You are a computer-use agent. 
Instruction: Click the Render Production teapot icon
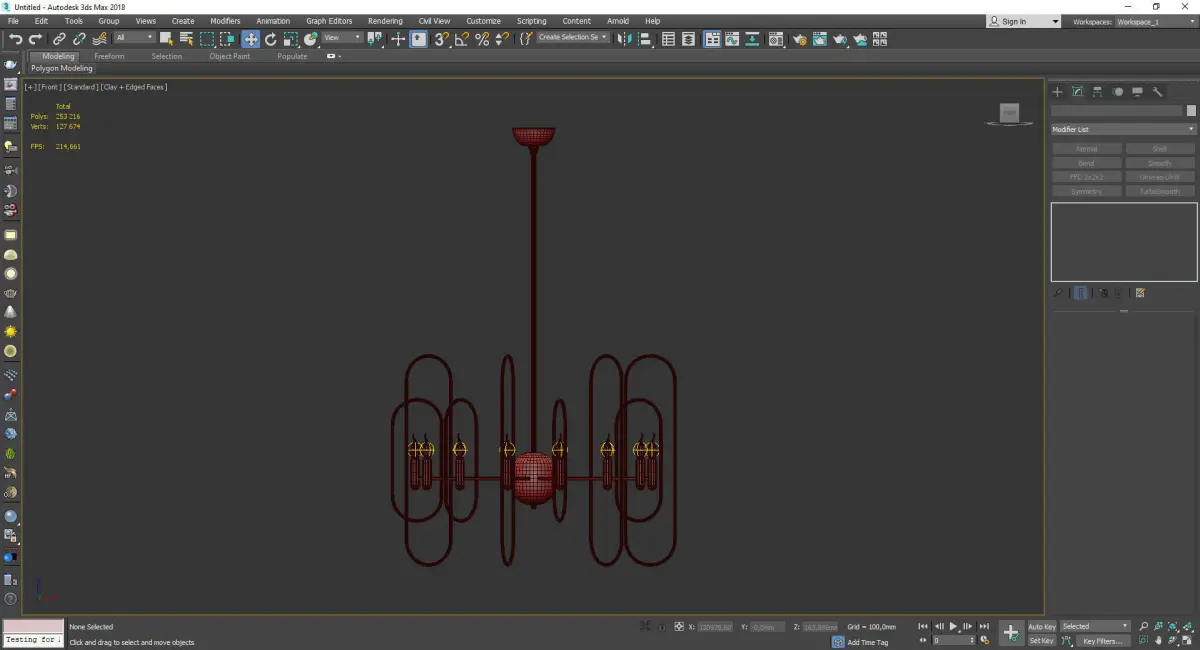(x=840, y=39)
